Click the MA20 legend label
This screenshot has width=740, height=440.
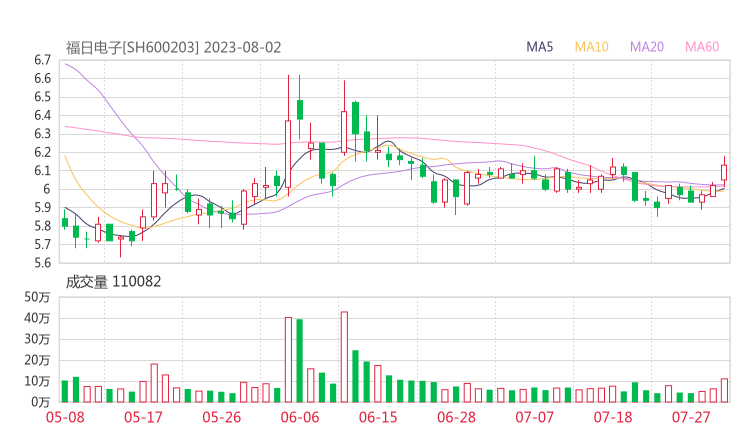(647, 47)
